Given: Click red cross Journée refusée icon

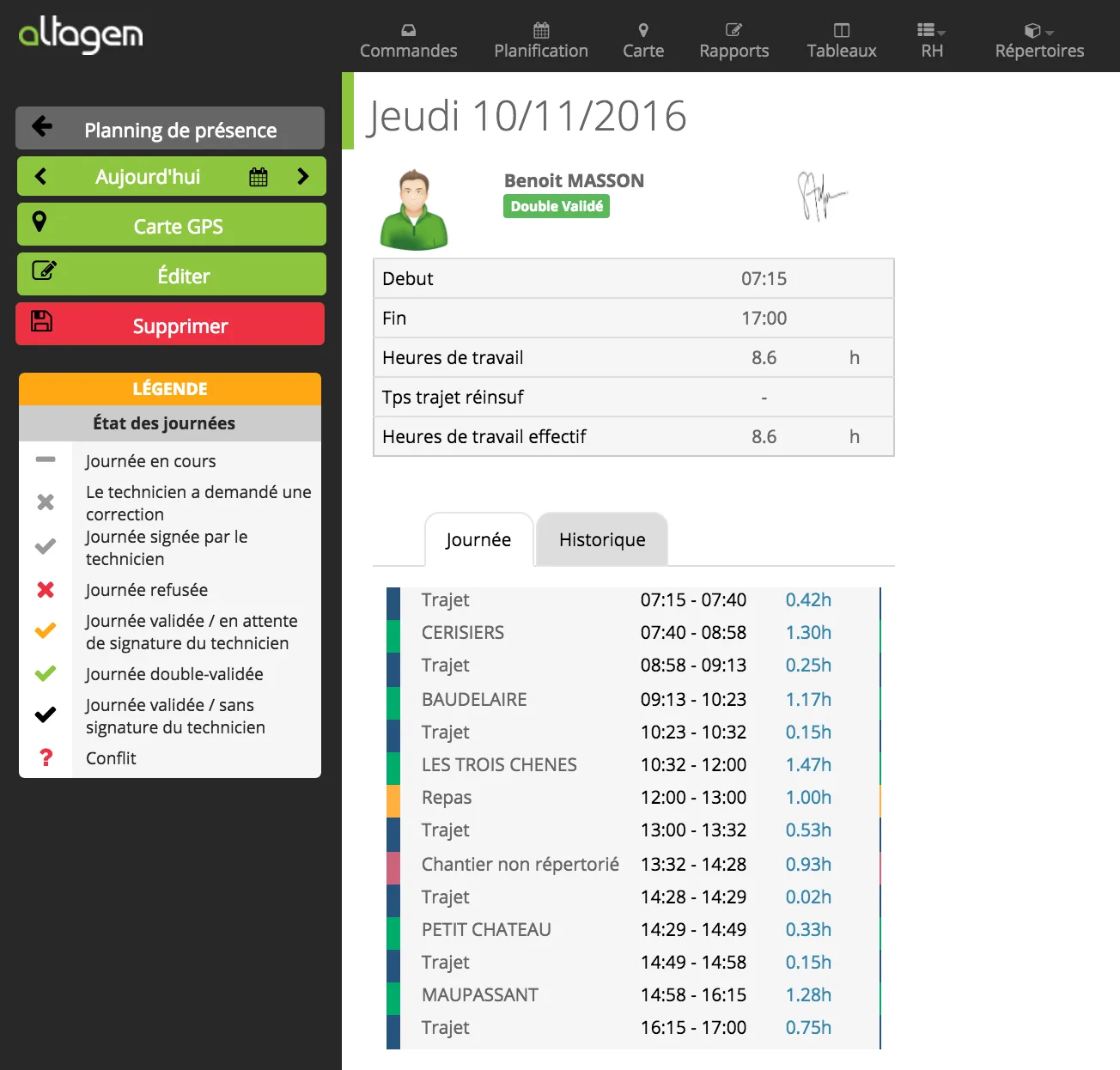Looking at the screenshot, I should coord(46,590).
